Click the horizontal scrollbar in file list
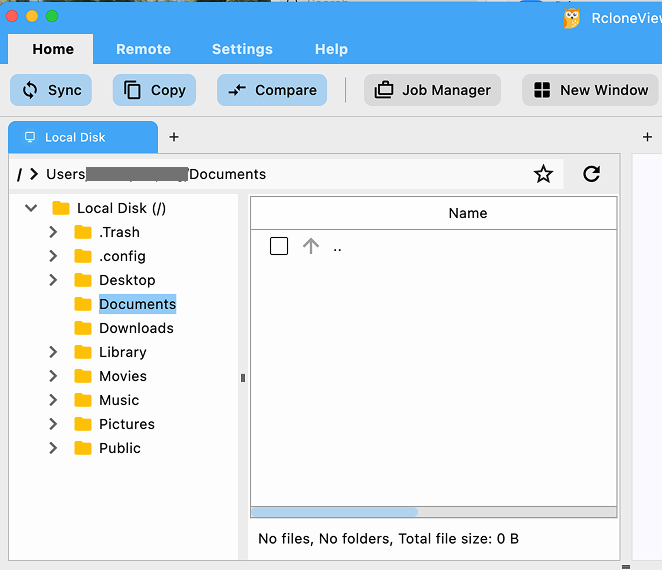This screenshot has width=662, height=570. tap(334, 512)
